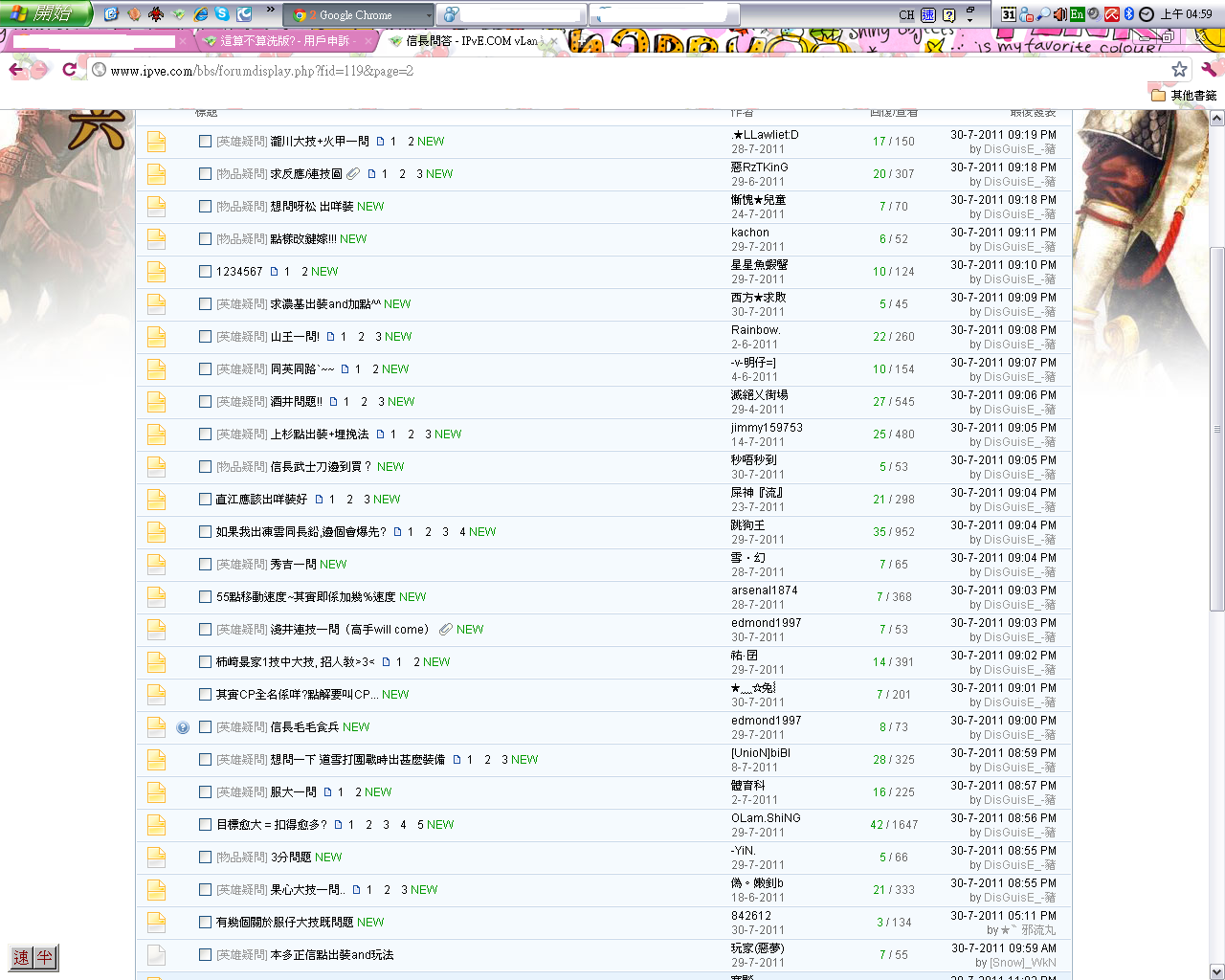Open author profile OLam.ShiNG
Viewport: 1225px width, 980px height.
click(x=766, y=818)
